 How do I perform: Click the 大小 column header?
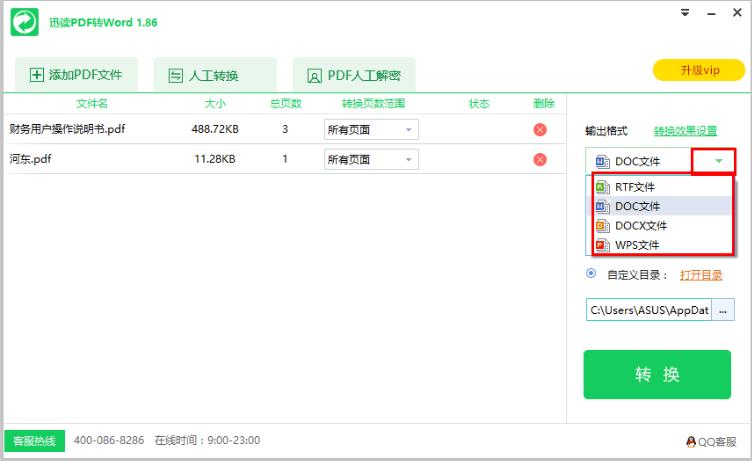215,104
